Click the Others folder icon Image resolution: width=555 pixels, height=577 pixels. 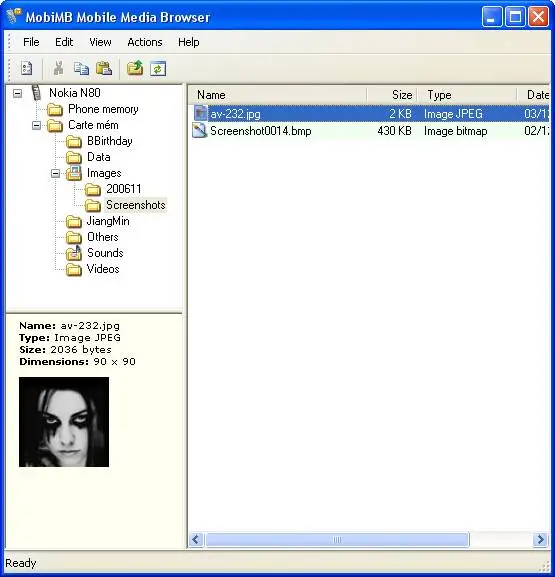pyautogui.click(x=74, y=237)
